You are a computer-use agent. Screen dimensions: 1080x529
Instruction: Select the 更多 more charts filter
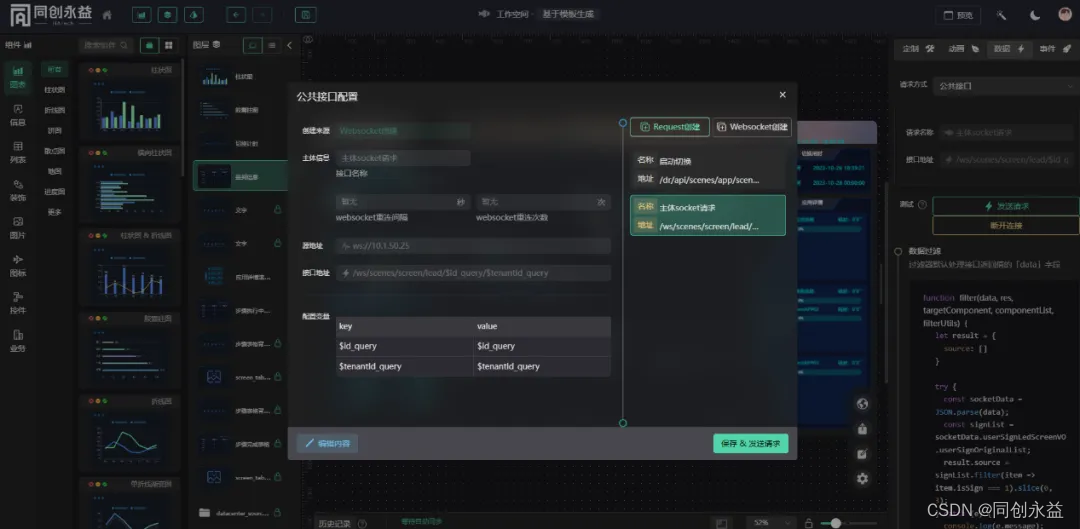pyautogui.click(x=54, y=212)
